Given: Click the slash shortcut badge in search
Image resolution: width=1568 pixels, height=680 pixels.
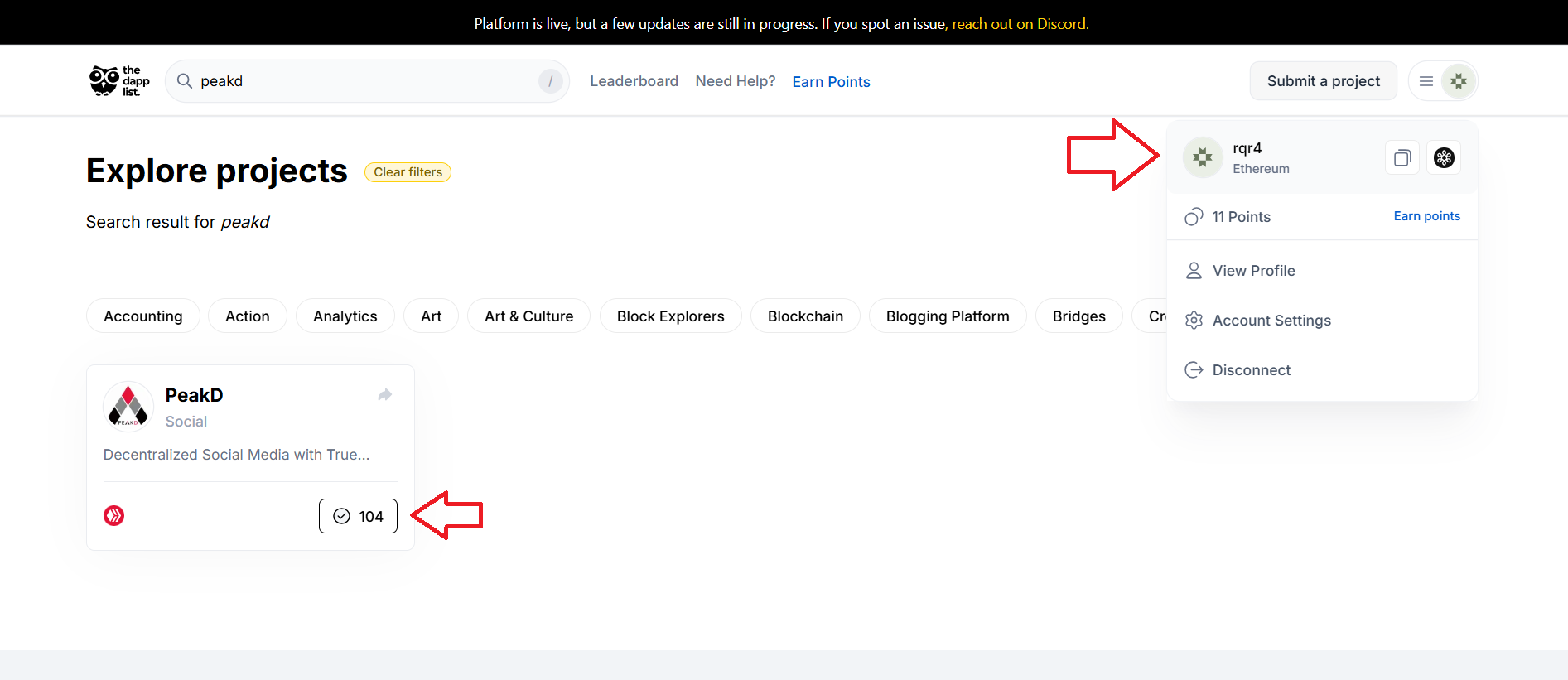Looking at the screenshot, I should tap(550, 81).
